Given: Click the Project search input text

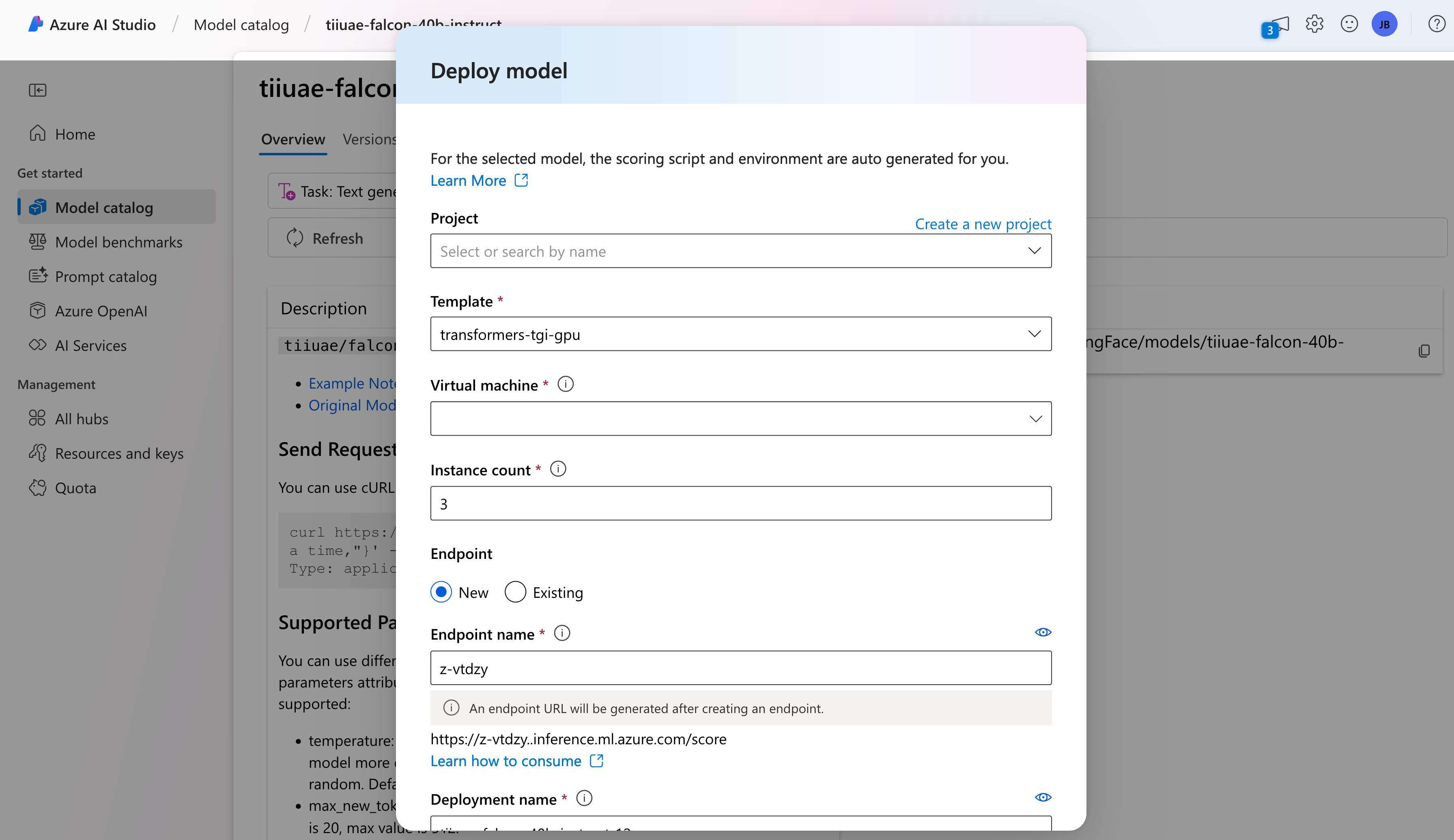Looking at the screenshot, I should (x=523, y=251).
